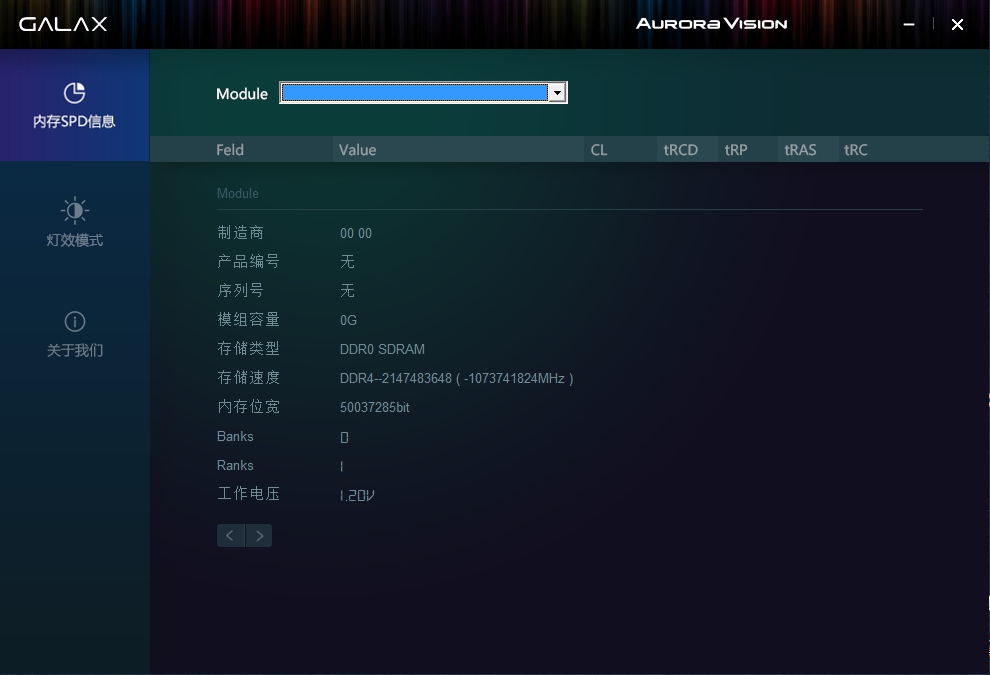Viewport: 990px width, 675px height.
Task: Expand the Module dropdown arrow
Action: 557,93
